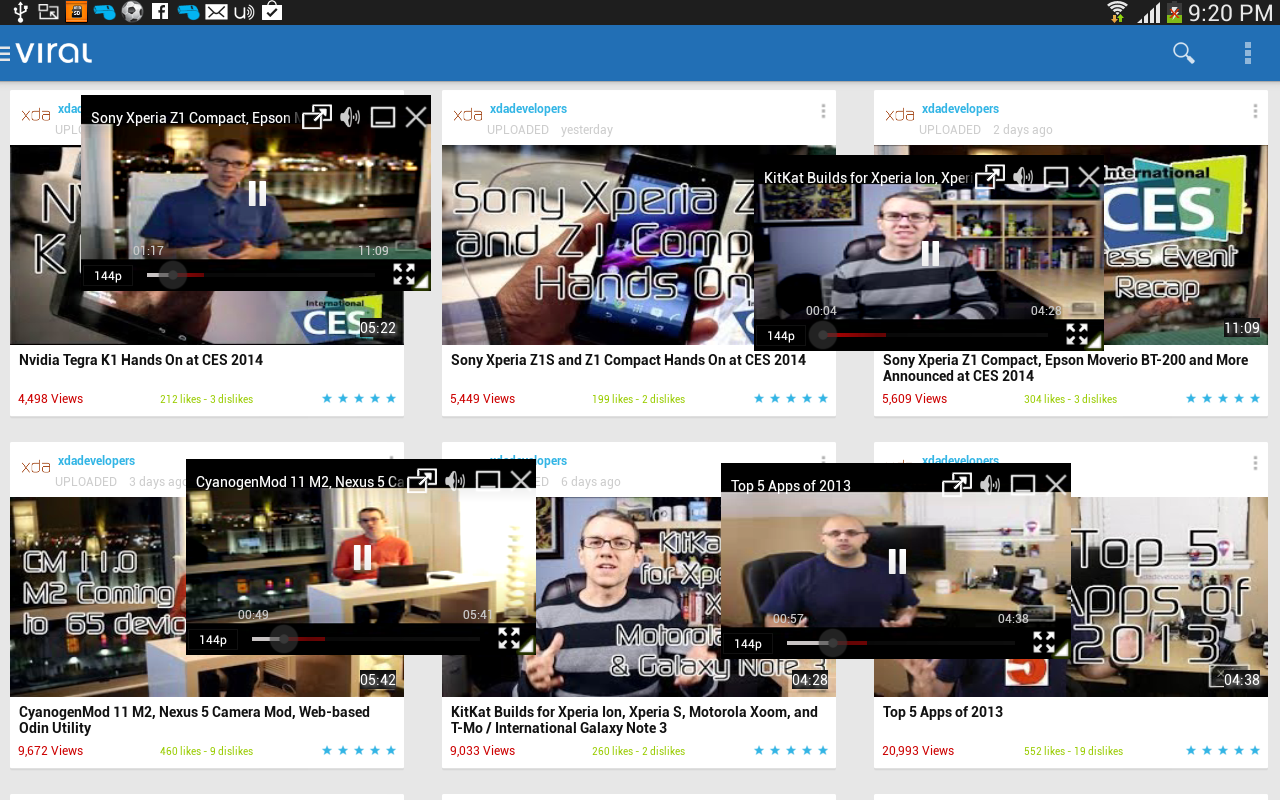Mute audio in the 'Top 5 Apps of 2013' player
The image size is (1280, 800).
(x=990, y=485)
